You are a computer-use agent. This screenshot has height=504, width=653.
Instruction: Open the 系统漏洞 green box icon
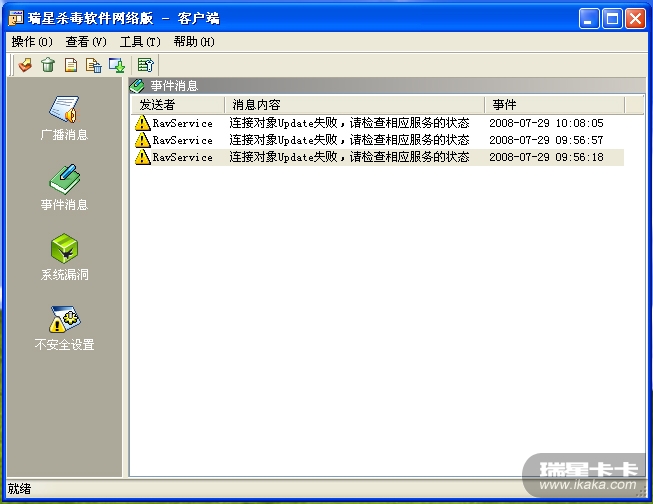point(64,248)
